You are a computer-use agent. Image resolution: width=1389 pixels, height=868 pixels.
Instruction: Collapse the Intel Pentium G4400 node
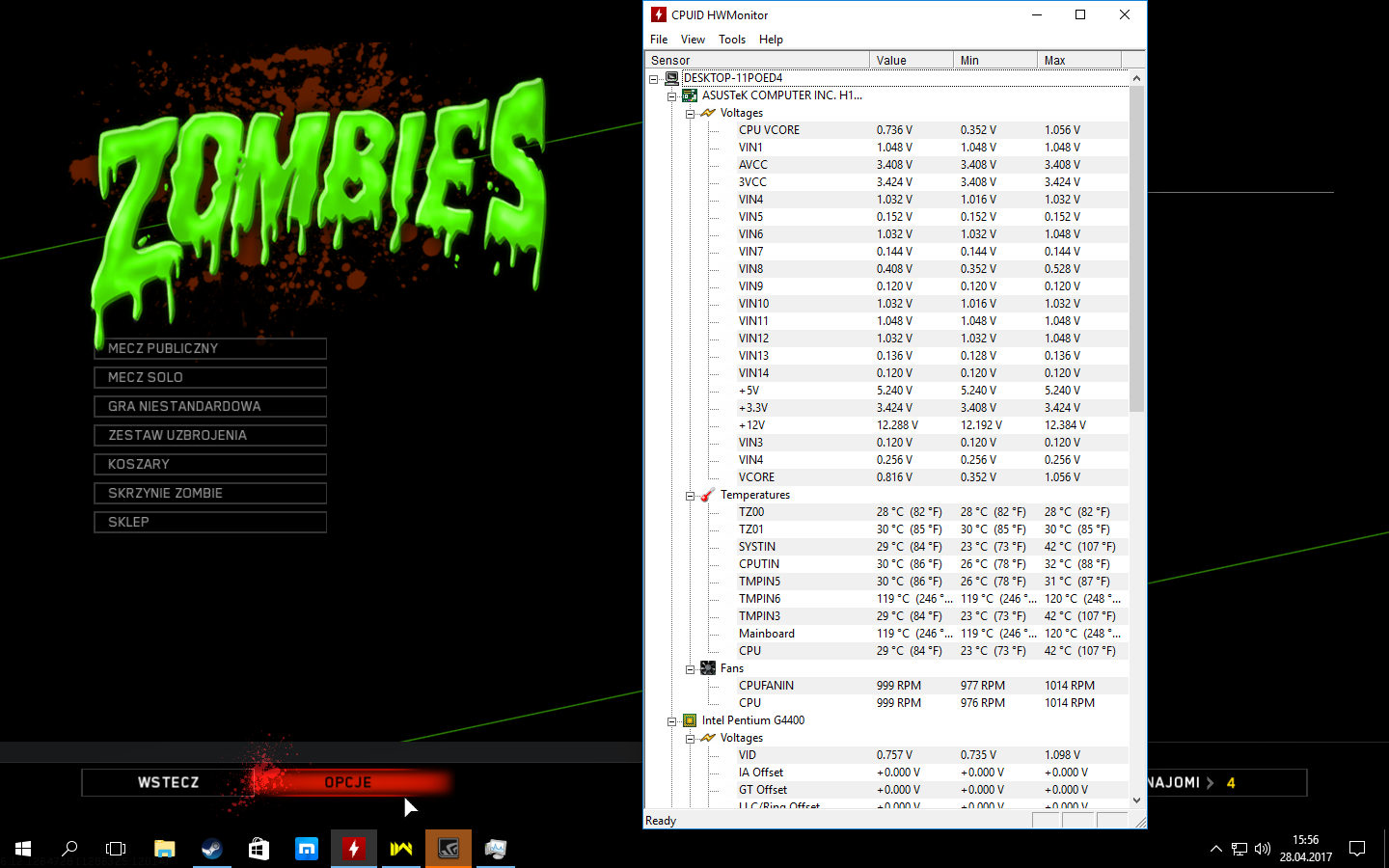[672, 721]
